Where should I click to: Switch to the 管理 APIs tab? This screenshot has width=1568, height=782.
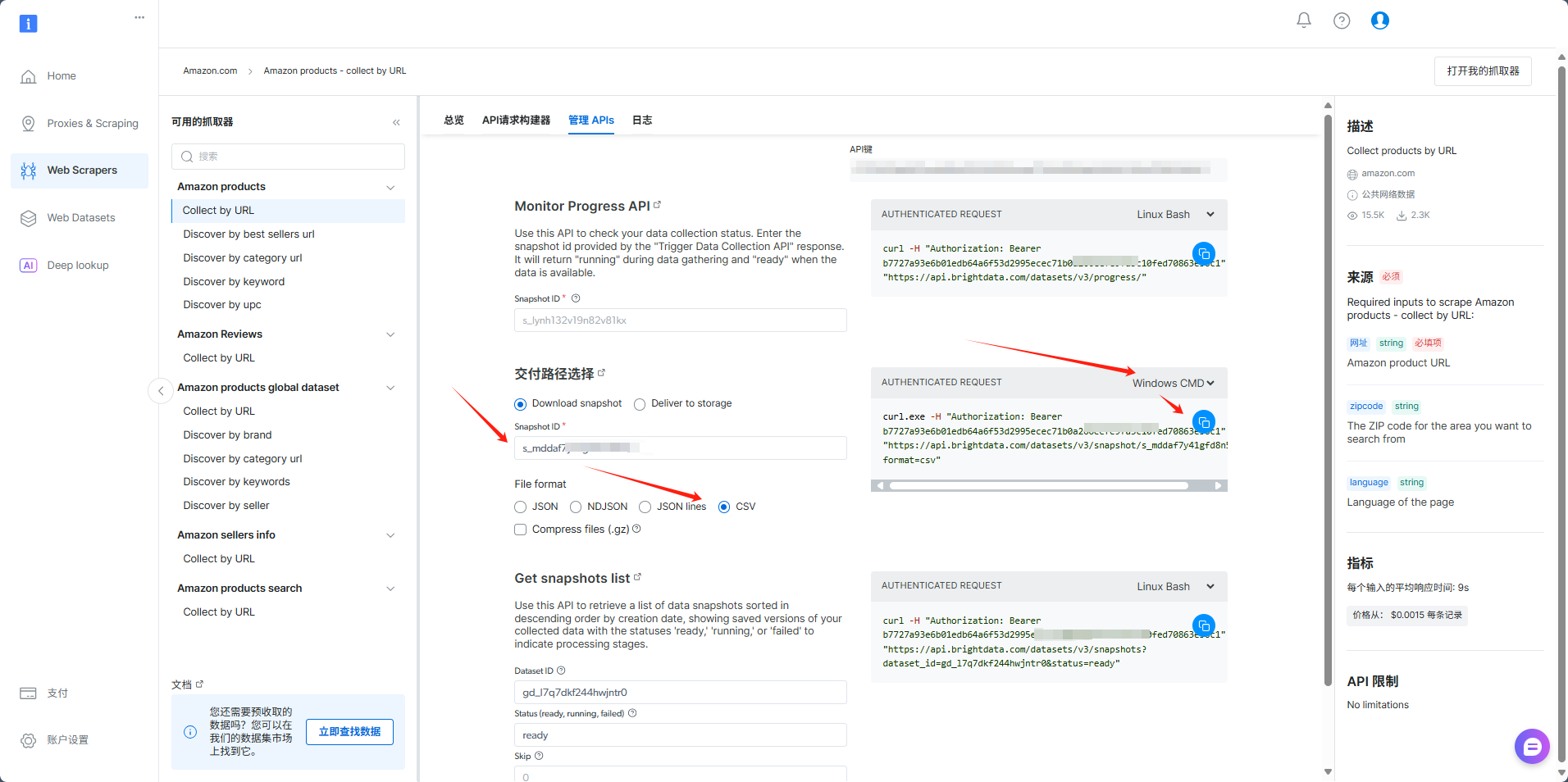pyautogui.click(x=591, y=120)
